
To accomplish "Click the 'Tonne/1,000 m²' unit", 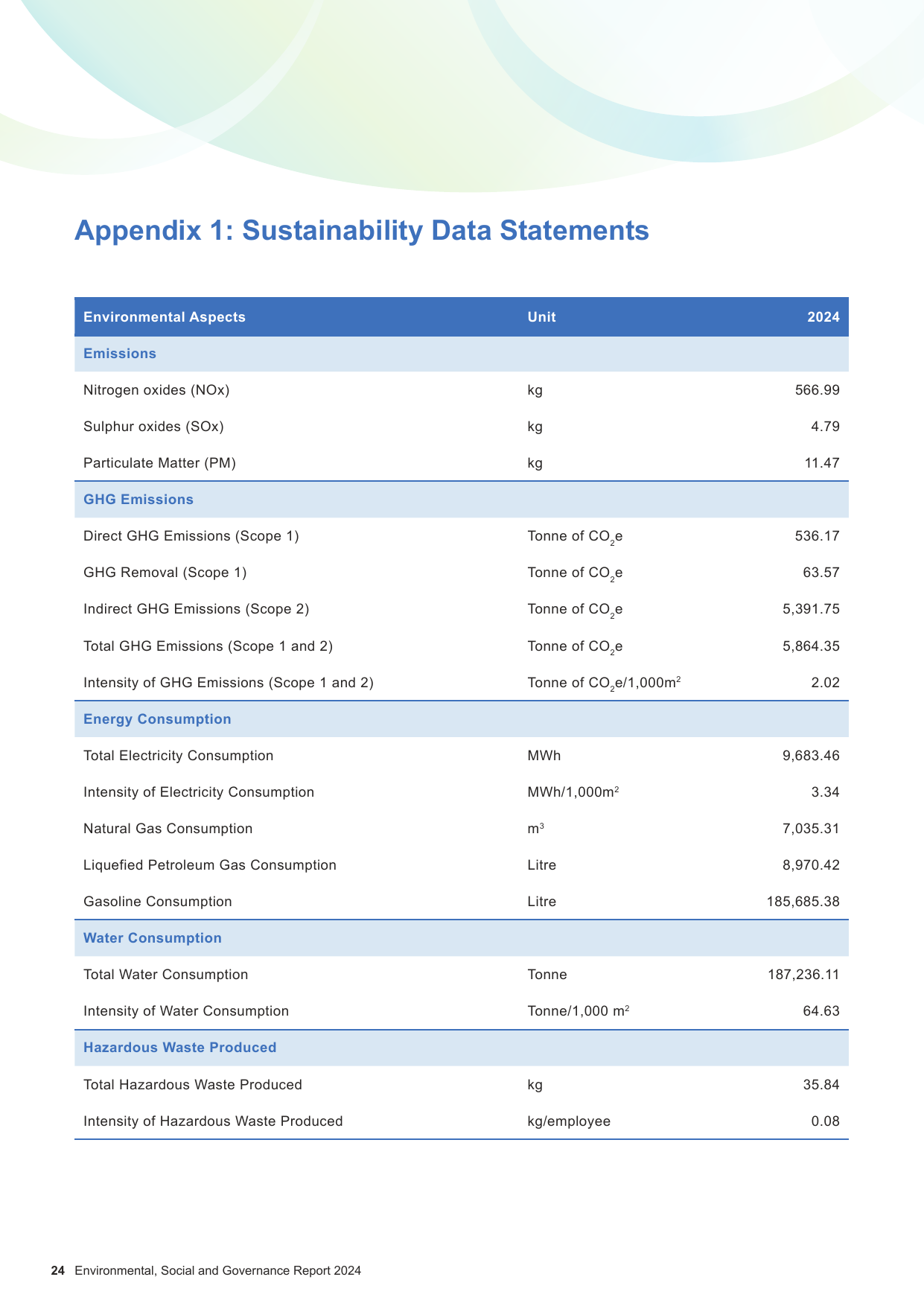I will (579, 1011).
